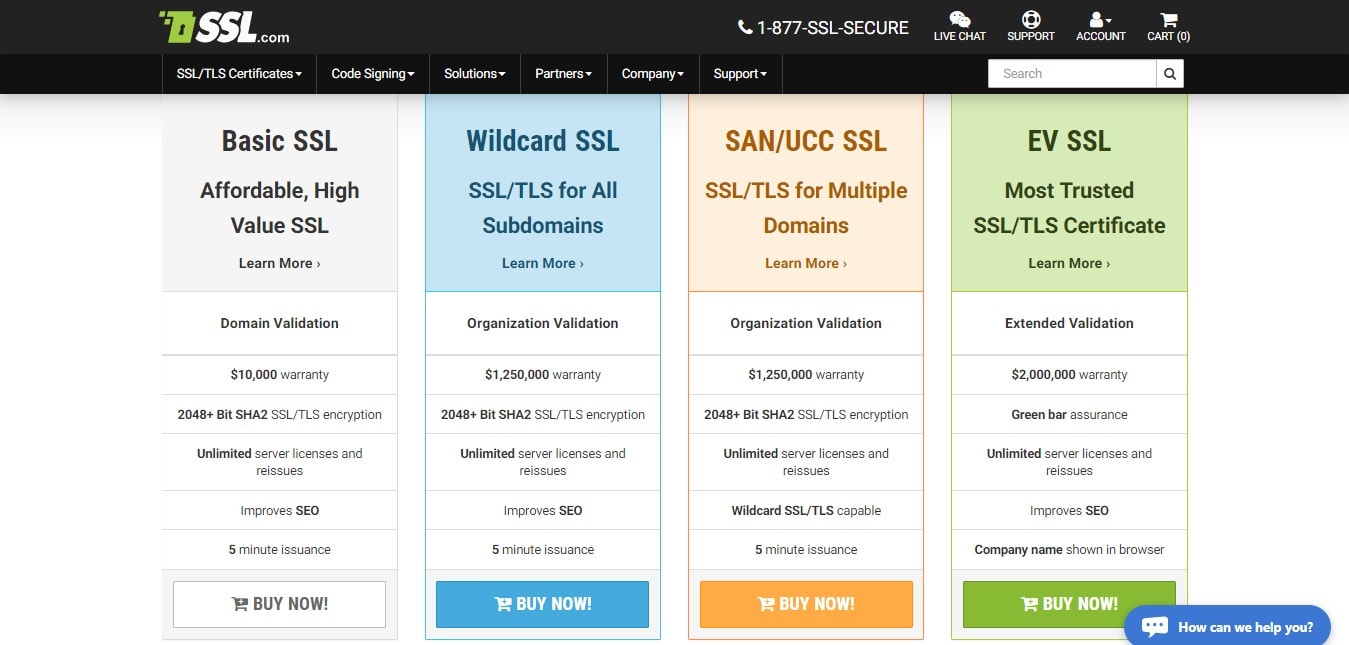Image resolution: width=1349 pixels, height=645 pixels.
Task: Click Learn More under Basic SSL
Action: click(280, 263)
